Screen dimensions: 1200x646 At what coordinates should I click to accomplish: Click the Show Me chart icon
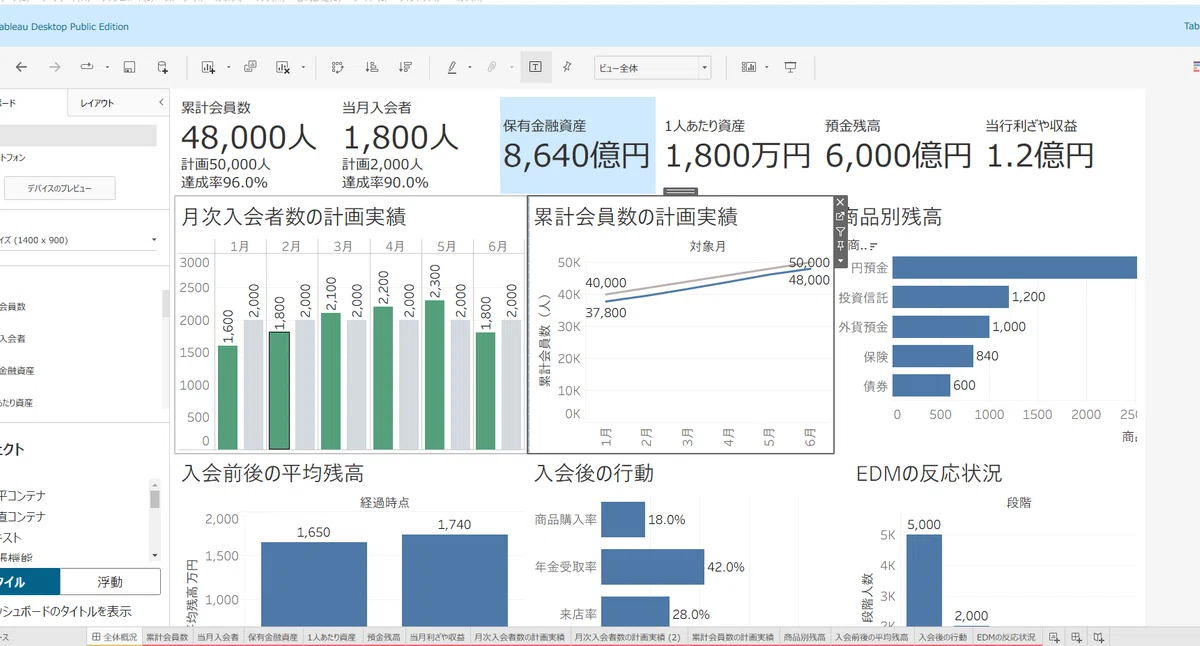pyautogui.click(x=749, y=67)
